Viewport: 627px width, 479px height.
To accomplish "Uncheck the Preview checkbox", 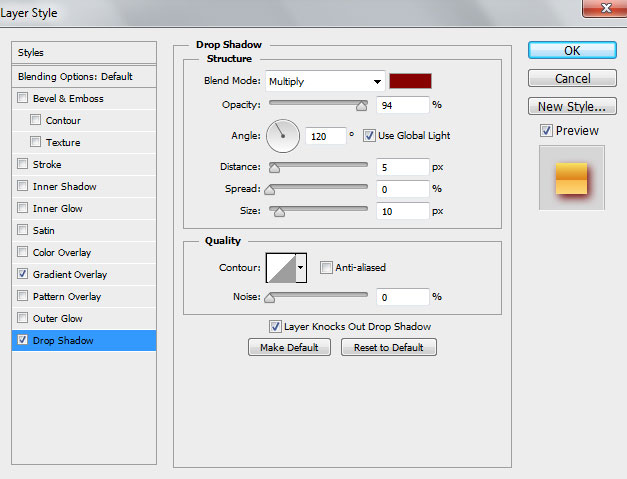I will (x=546, y=130).
